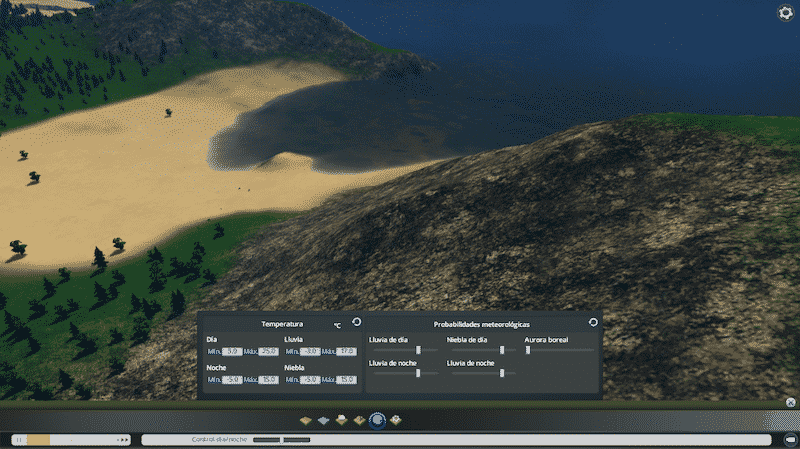This screenshot has width=800, height=449.
Task: Select the first sandy terrain tile toolbar icon
Action: pyautogui.click(x=306, y=420)
